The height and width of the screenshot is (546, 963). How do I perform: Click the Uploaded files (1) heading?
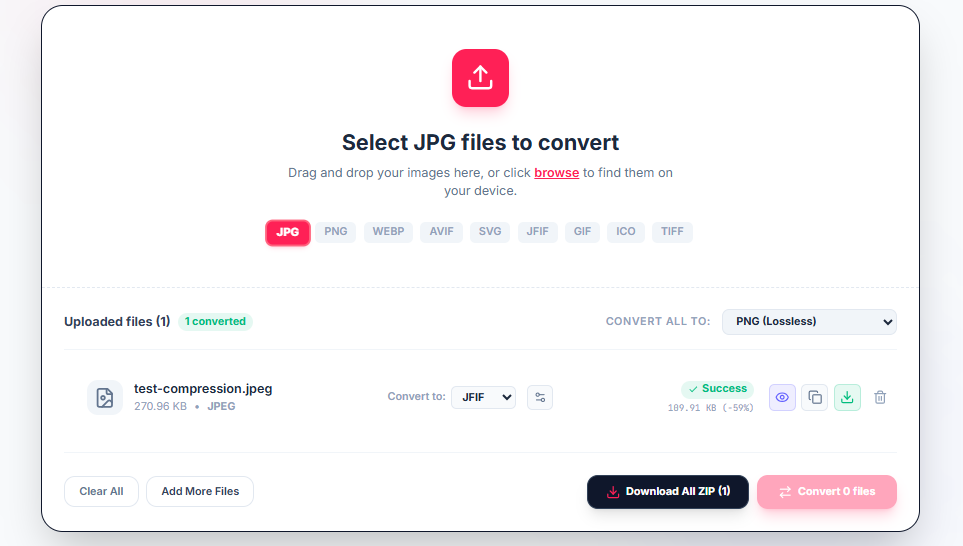117,322
